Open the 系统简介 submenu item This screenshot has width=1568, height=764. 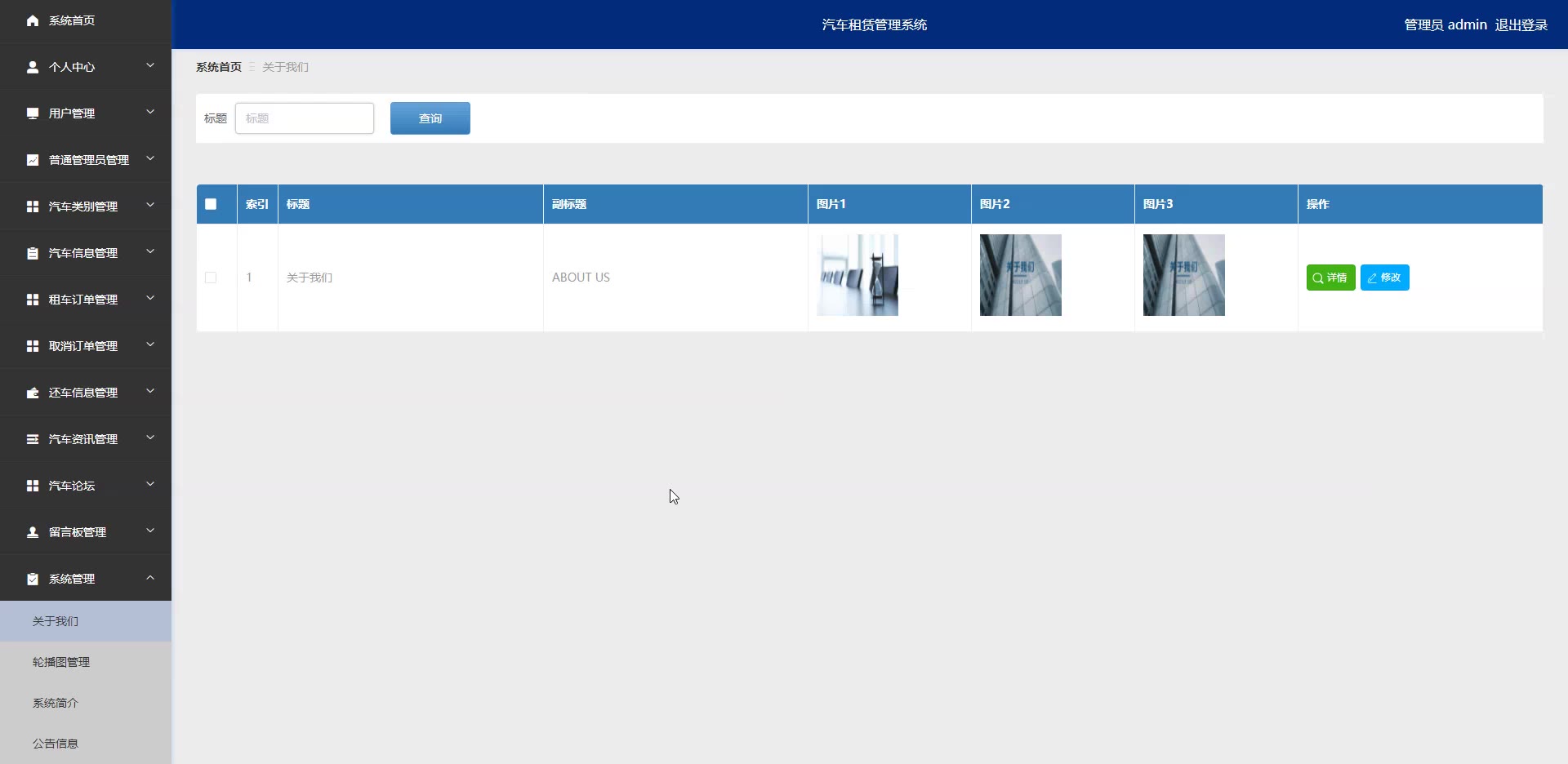tap(86, 703)
